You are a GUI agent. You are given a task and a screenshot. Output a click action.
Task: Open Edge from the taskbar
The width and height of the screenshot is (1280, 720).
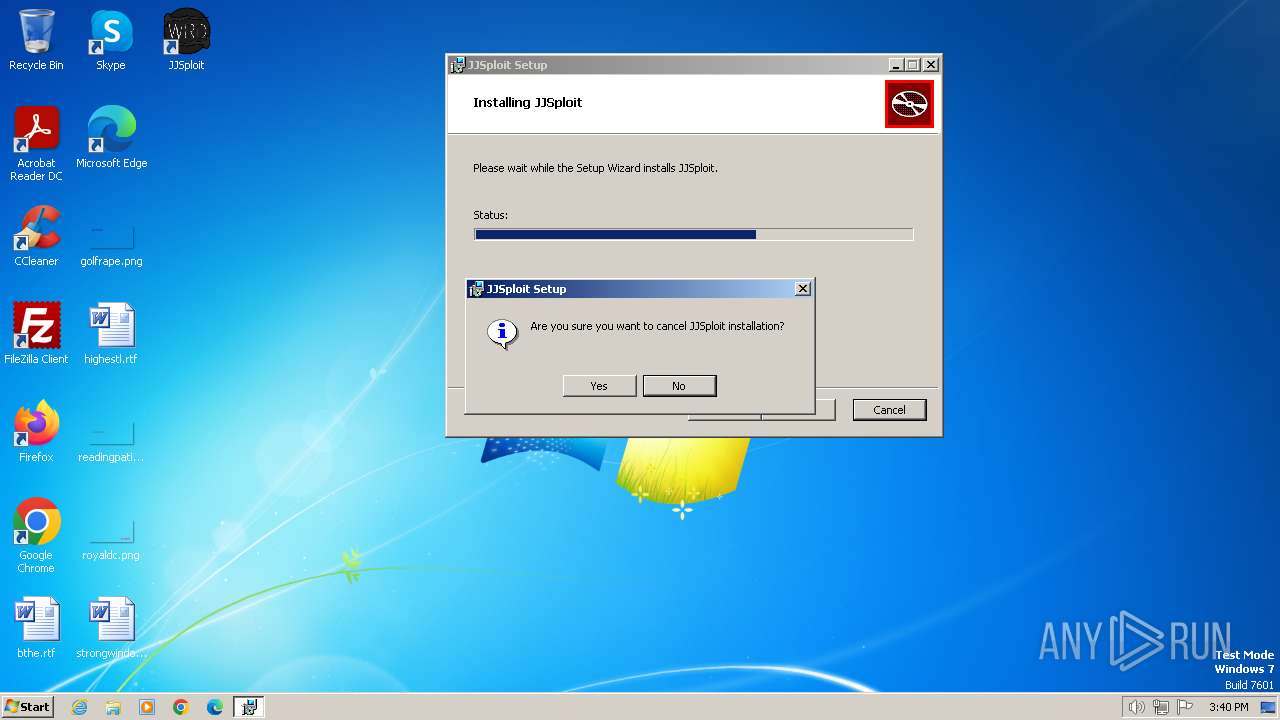tap(215, 707)
